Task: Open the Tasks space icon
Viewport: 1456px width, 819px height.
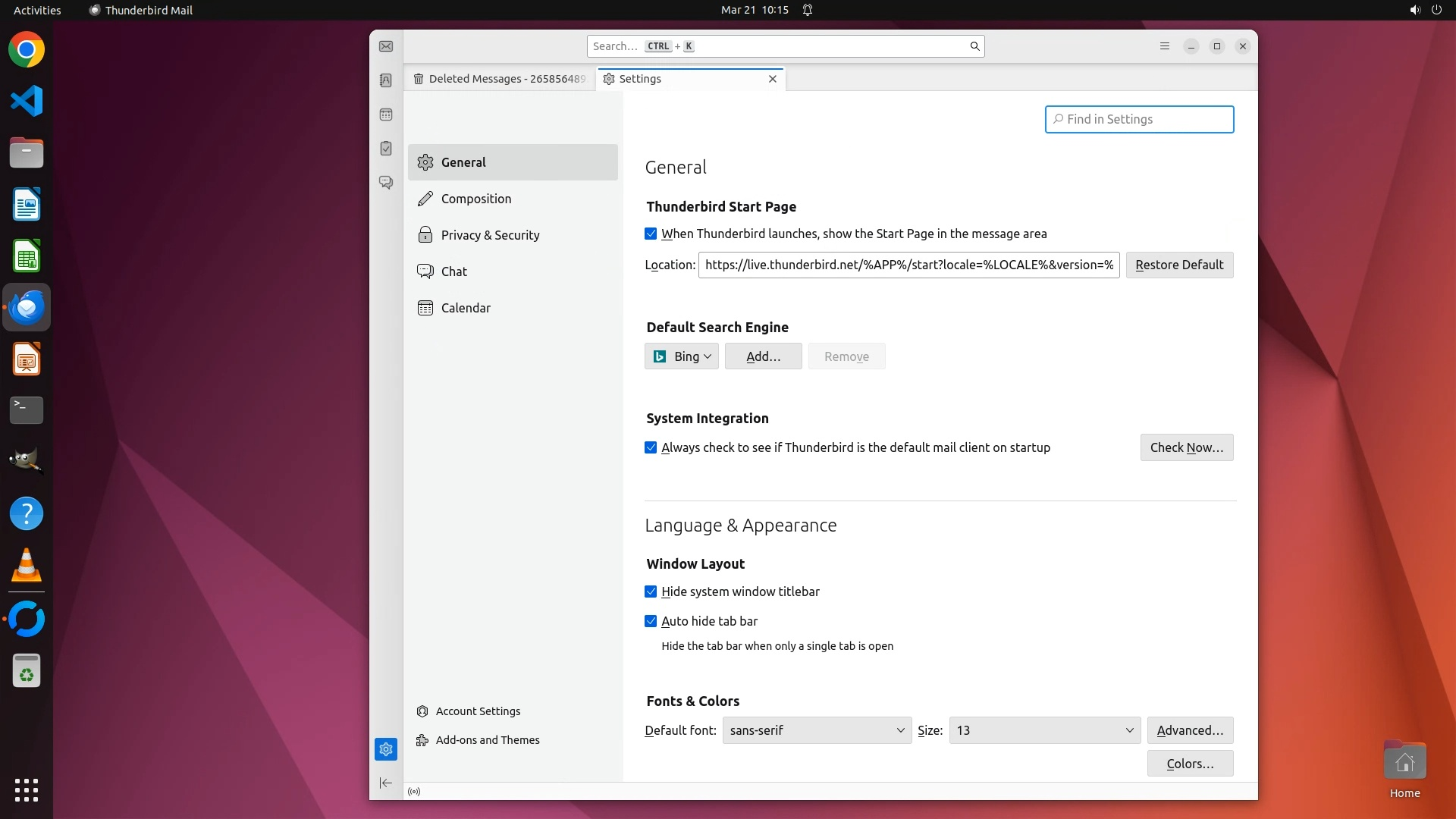Action: [386, 148]
